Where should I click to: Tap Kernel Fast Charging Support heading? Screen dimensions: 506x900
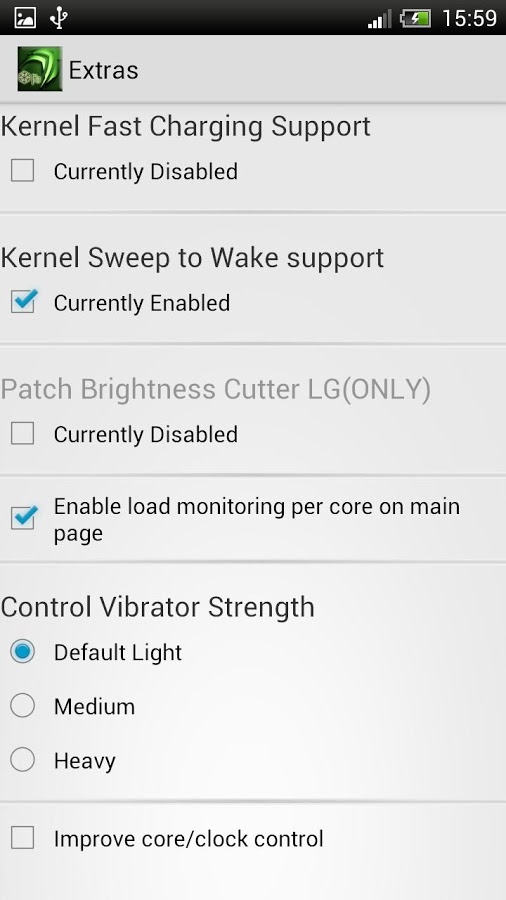(x=186, y=127)
